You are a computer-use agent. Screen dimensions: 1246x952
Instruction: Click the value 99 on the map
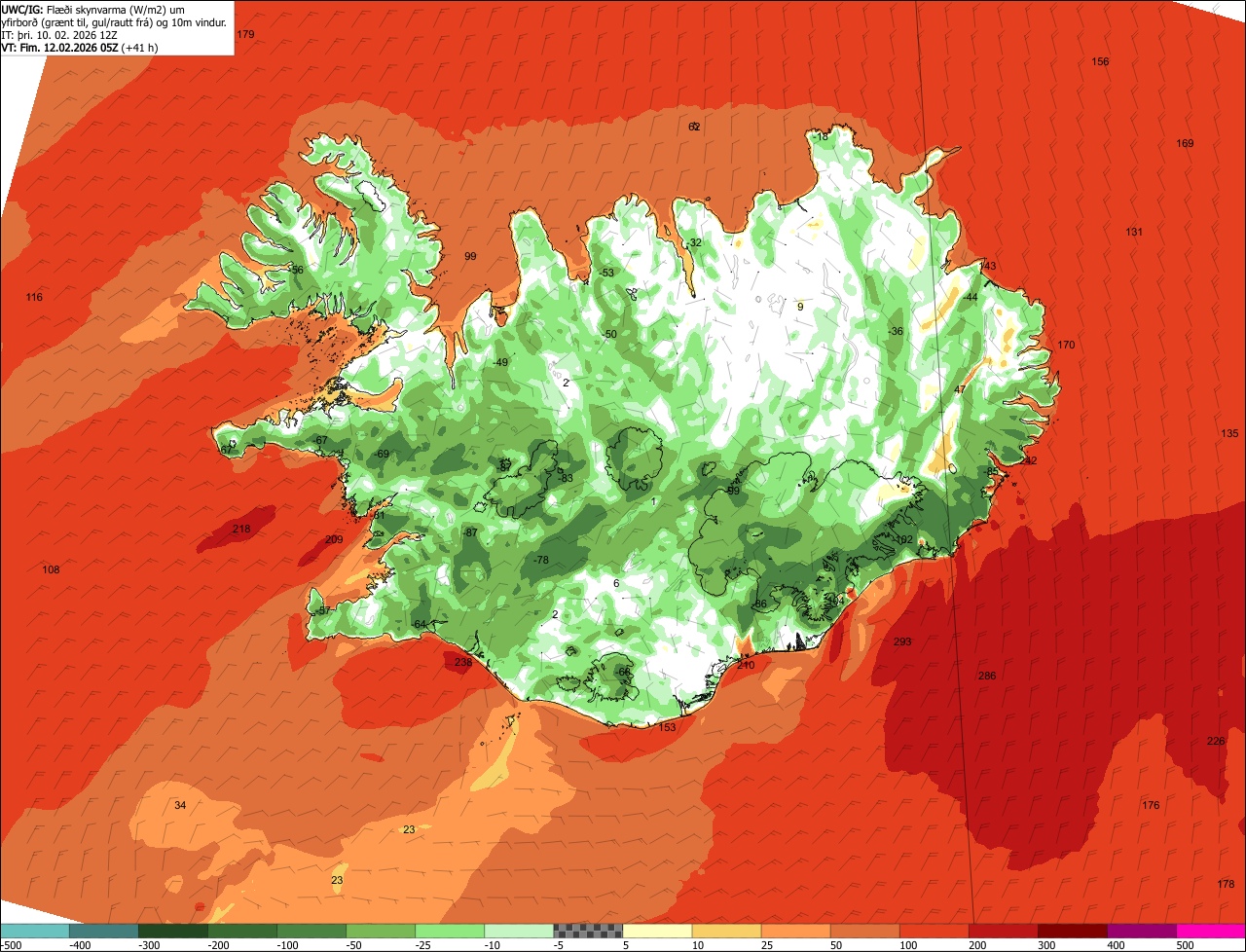[470, 256]
